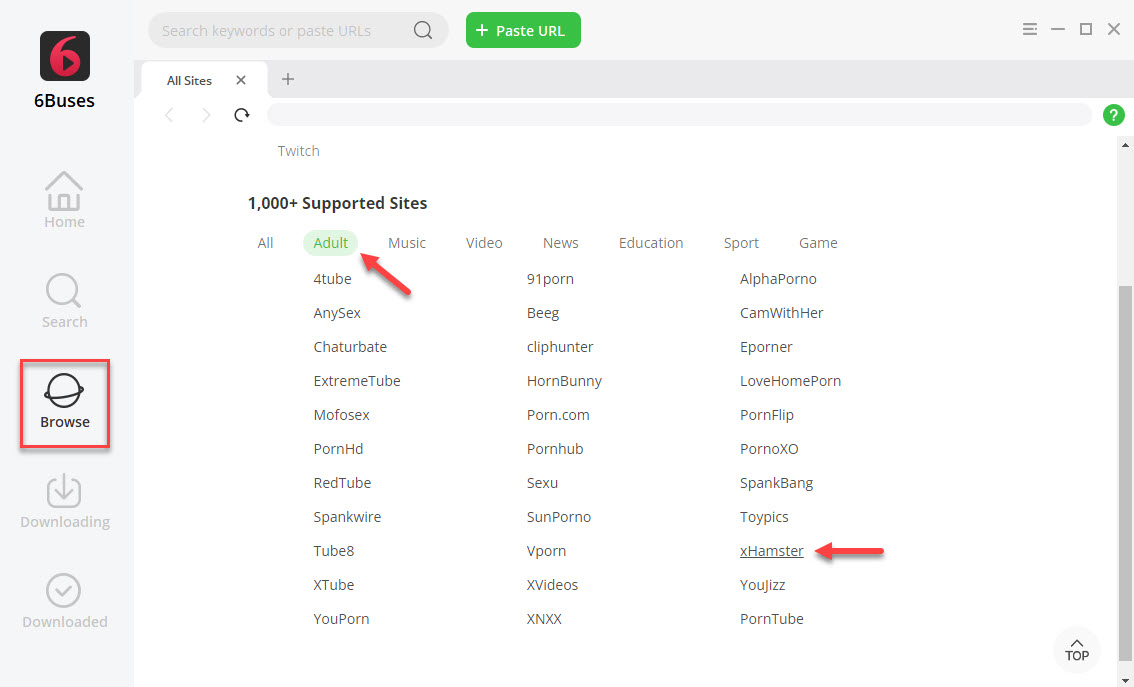Image resolution: width=1134 pixels, height=687 pixels.
Task: Open the Eporner site link
Action: tap(766, 347)
